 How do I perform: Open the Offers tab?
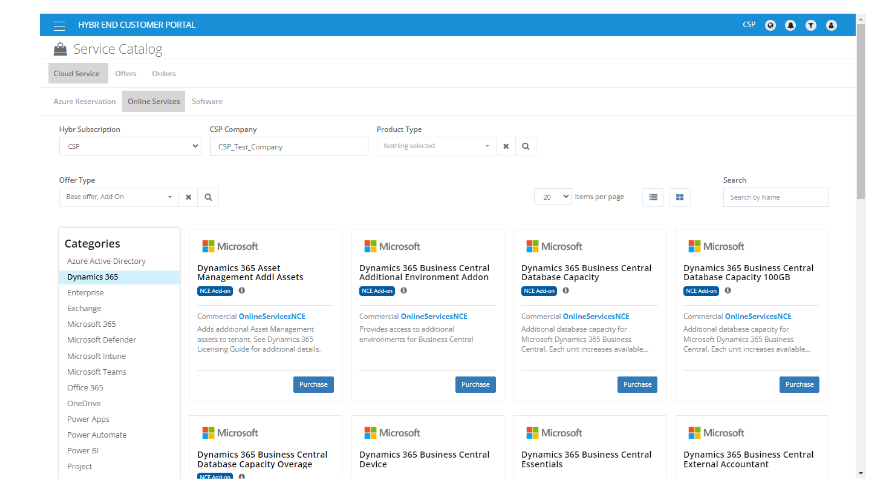click(126, 73)
